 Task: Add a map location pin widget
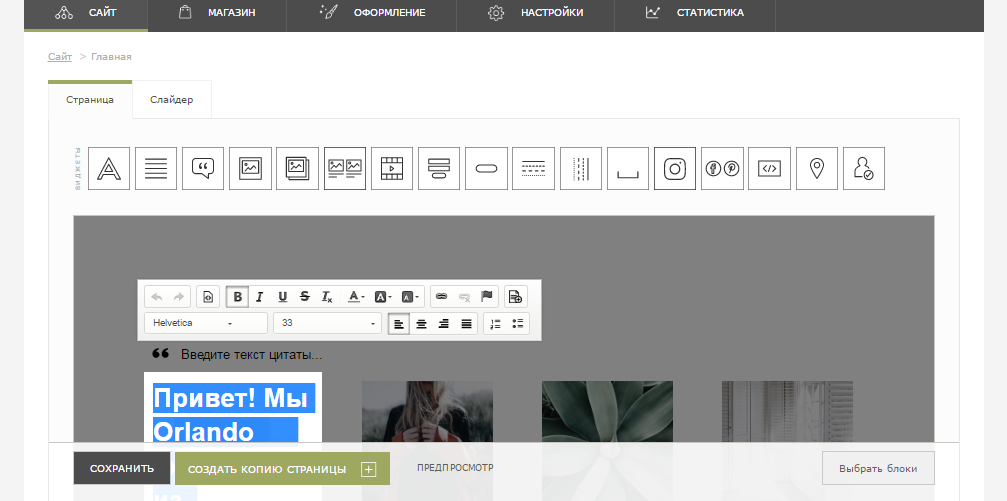click(817, 168)
